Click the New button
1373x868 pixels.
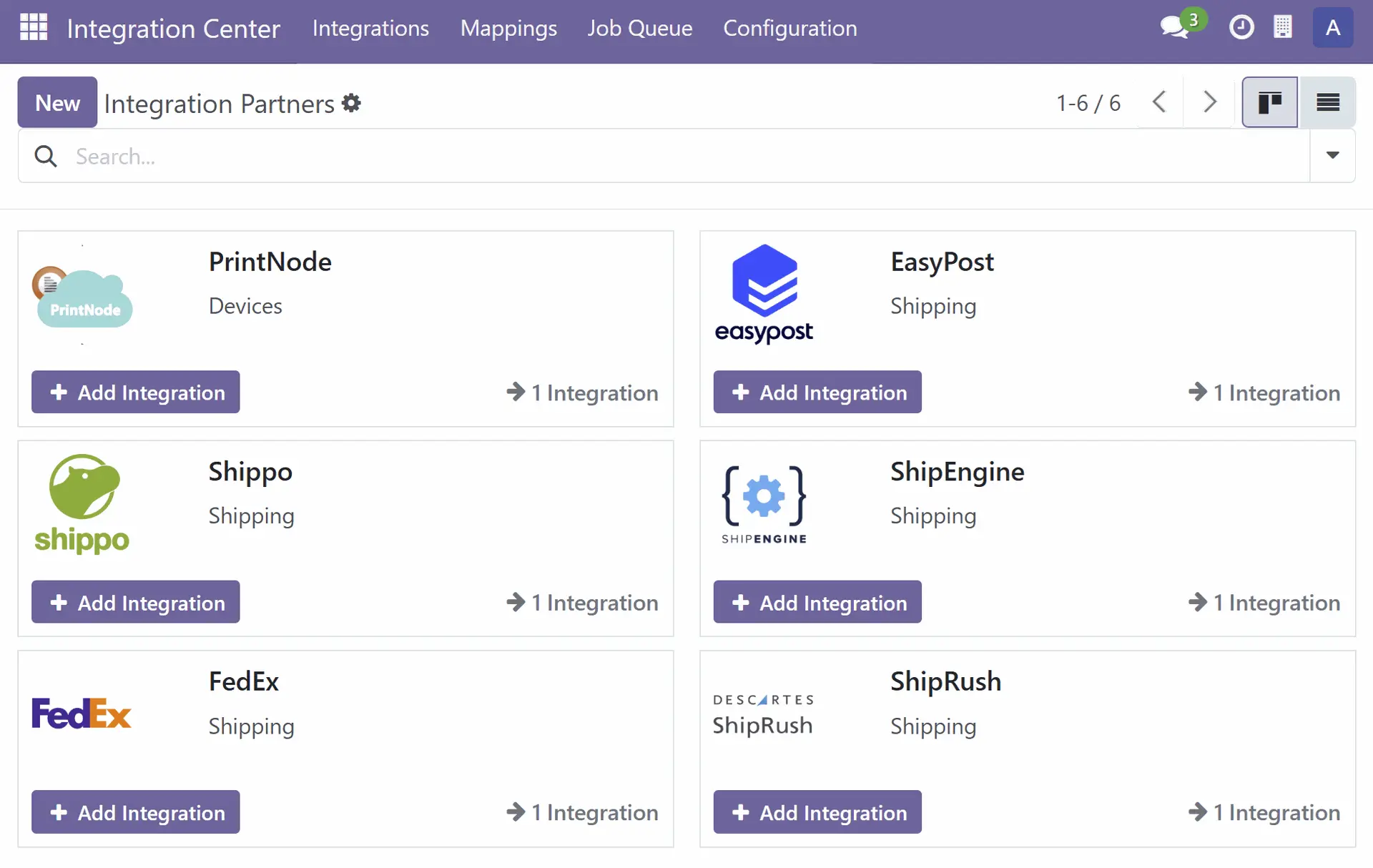[57, 102]
